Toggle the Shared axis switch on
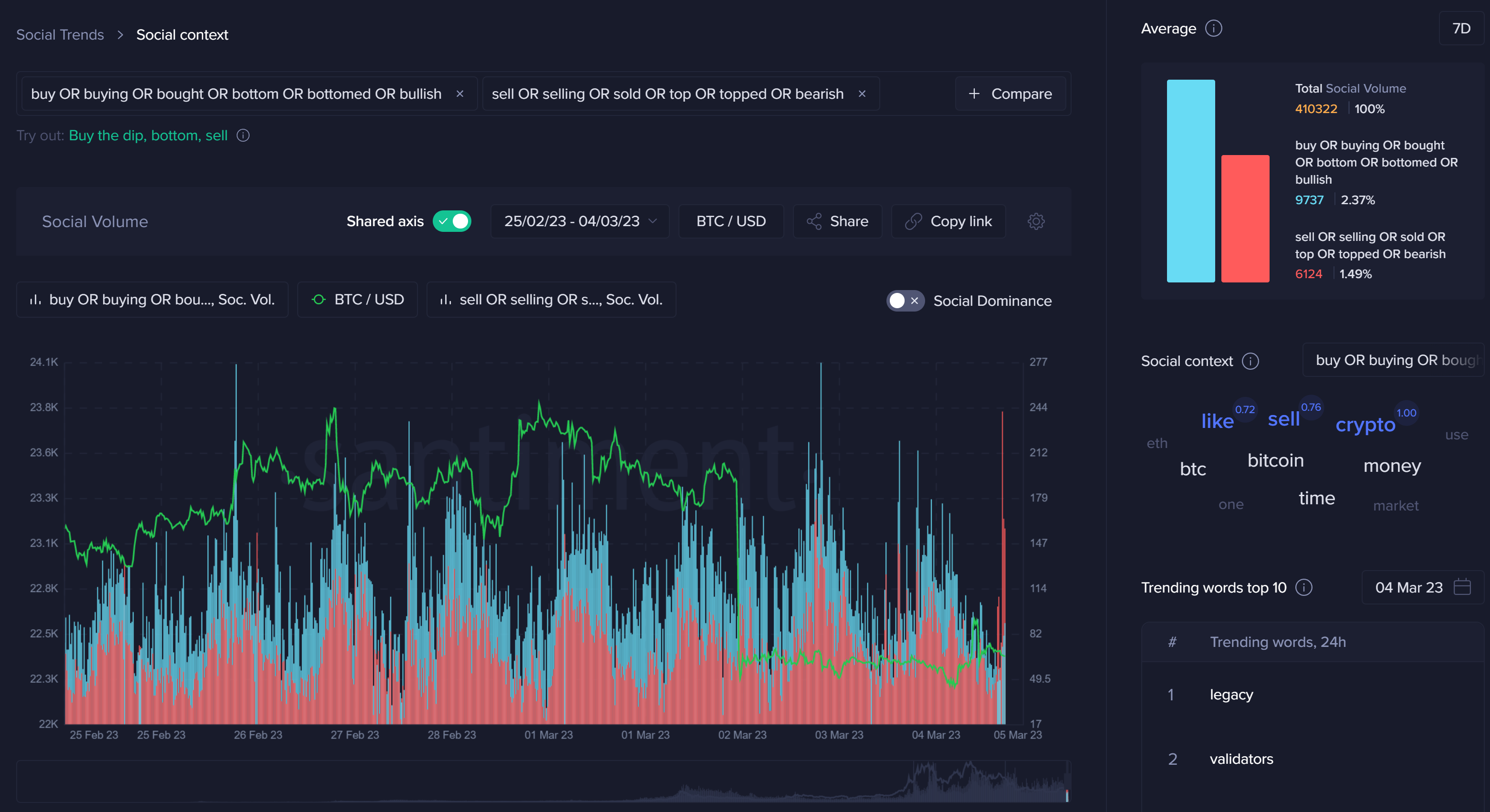The image size is (1490, 812). (x=453, y=221)
